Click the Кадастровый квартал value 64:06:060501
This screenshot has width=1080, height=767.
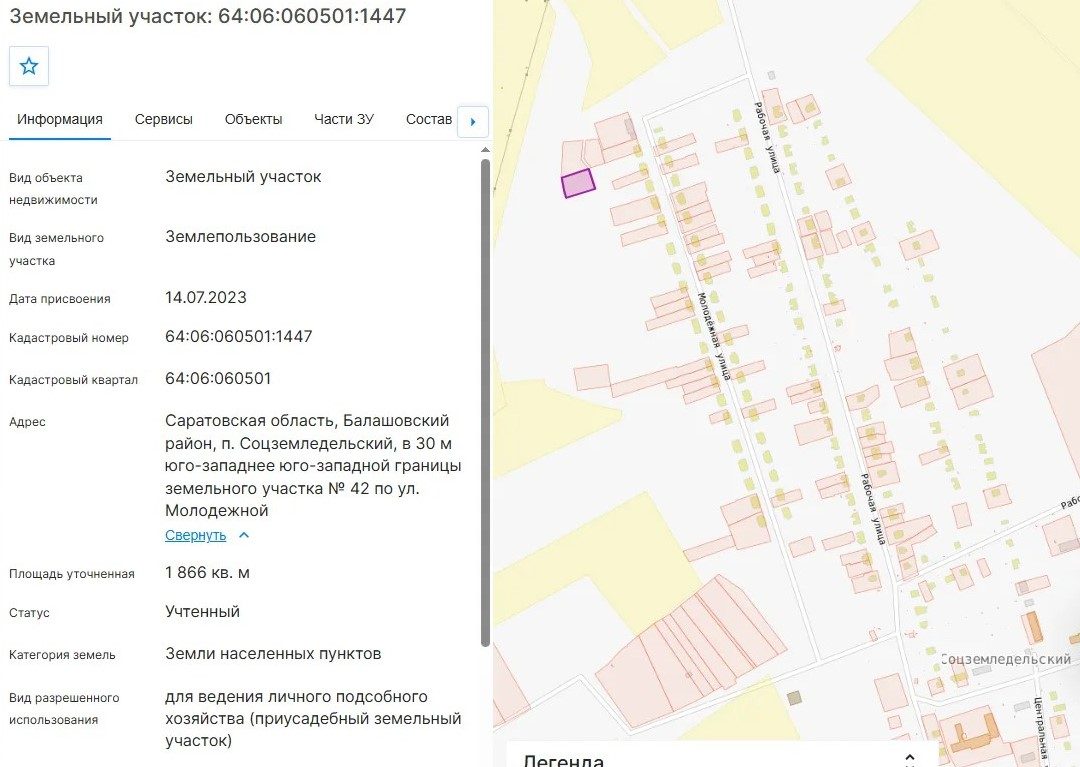click(x=218, y=379)
